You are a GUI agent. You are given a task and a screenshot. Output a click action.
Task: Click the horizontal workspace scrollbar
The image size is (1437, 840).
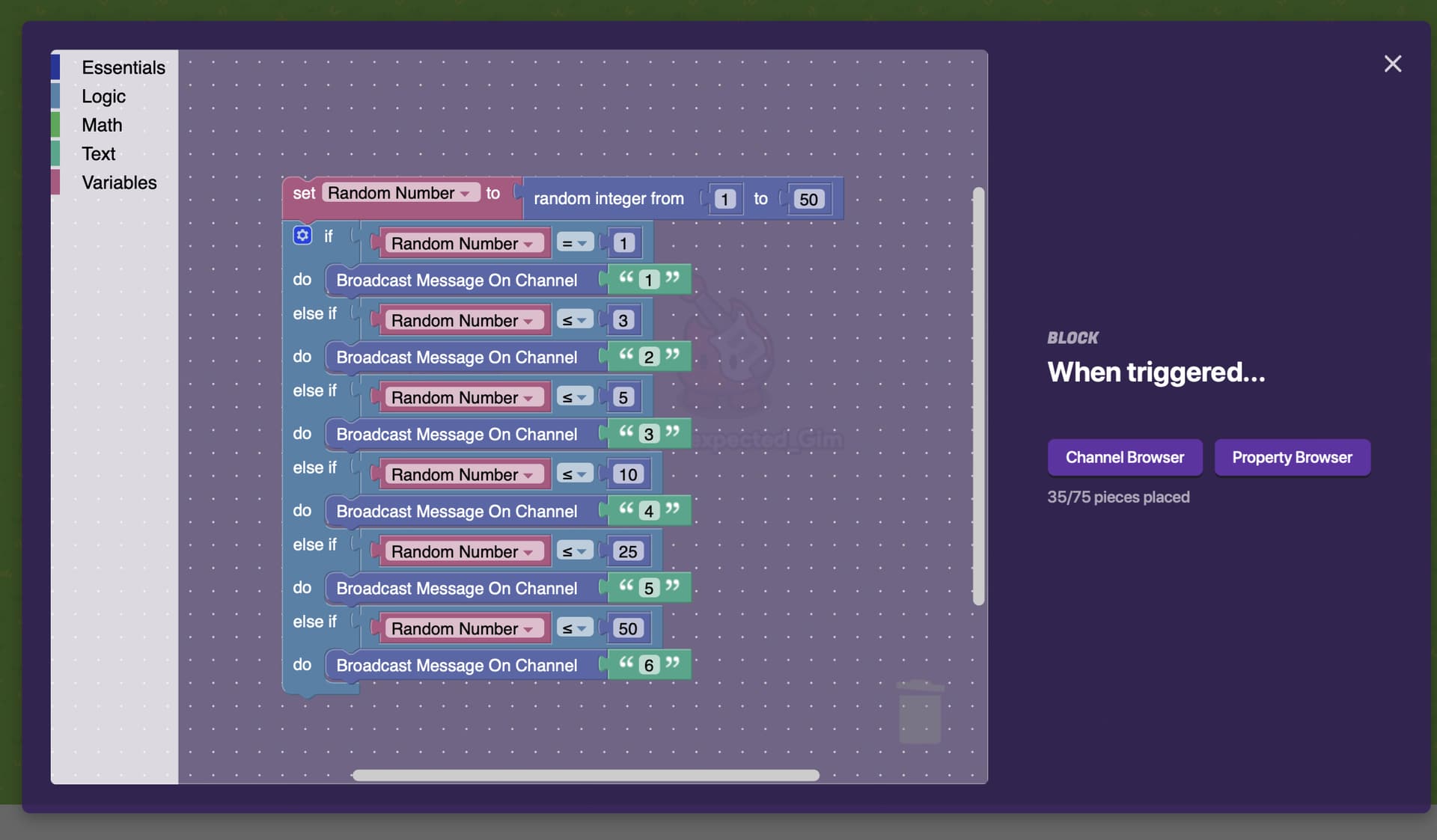point(585,775)
